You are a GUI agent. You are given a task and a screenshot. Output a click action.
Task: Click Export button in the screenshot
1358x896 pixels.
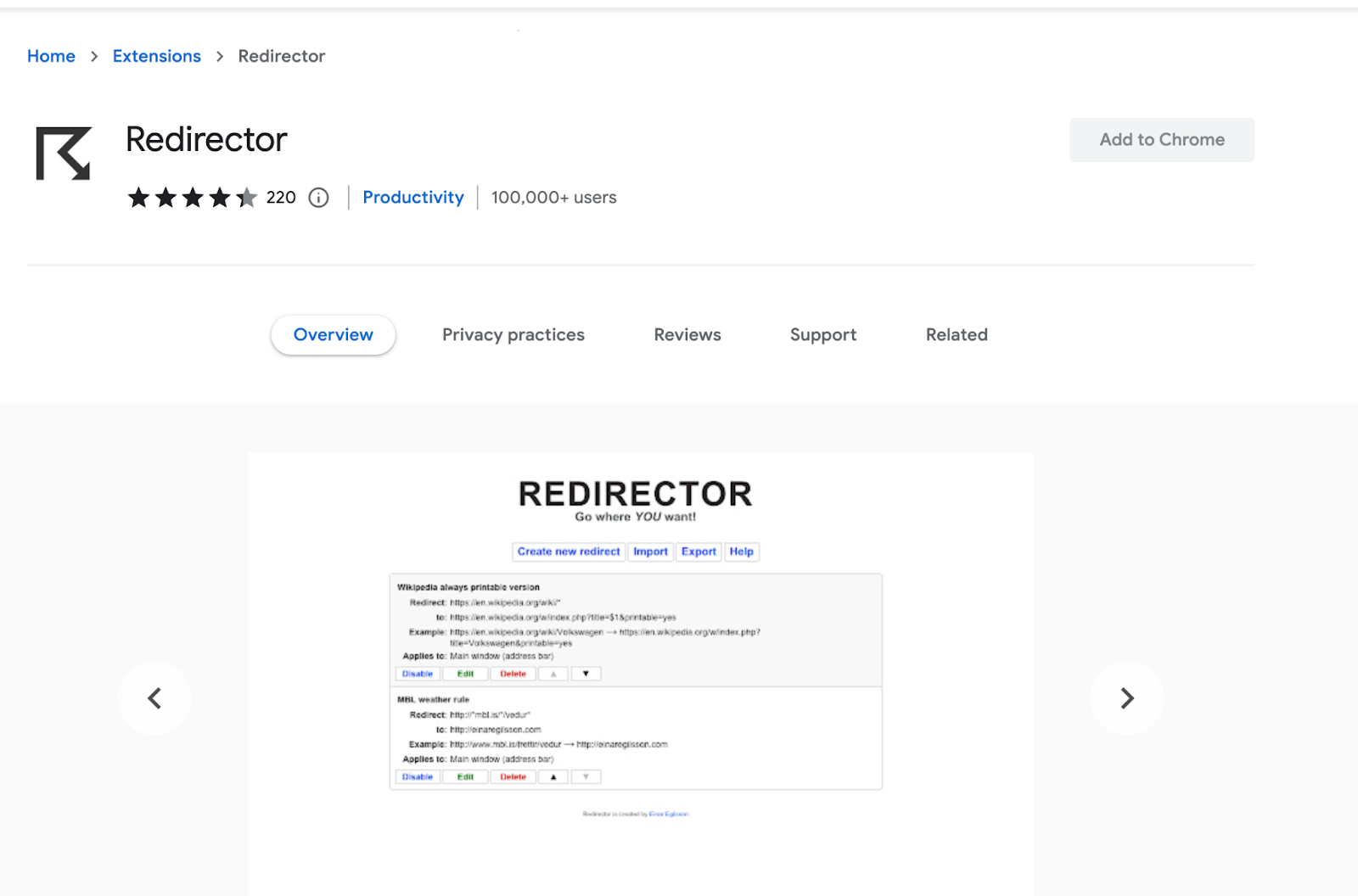tap(699, 552)
